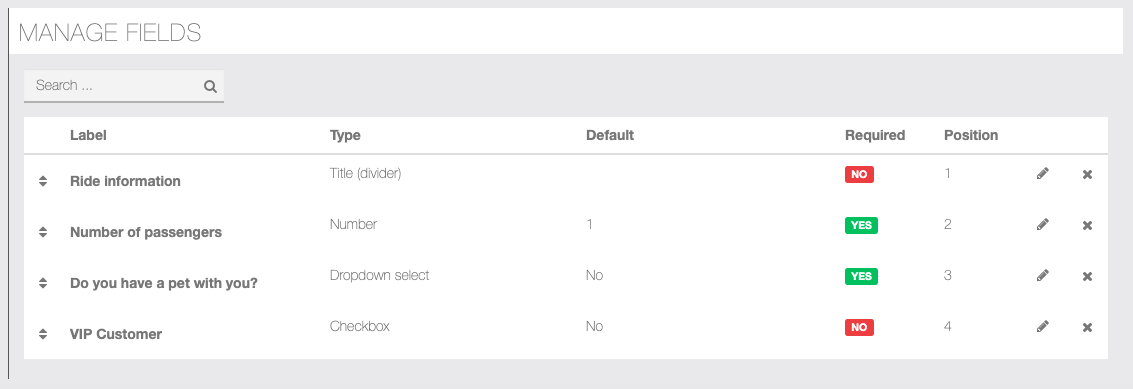Delete the pet question field

pyautogui.click(x=1087, y=276)
